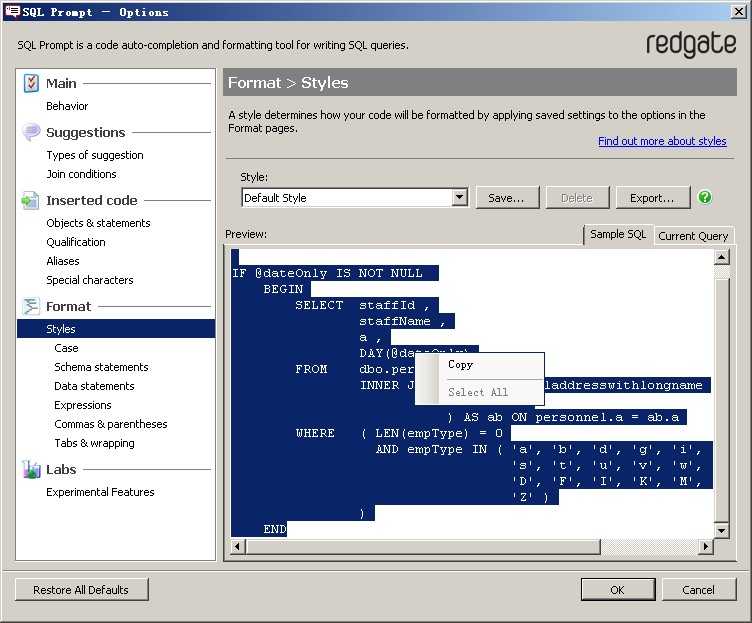Screen dimensions: 752x623
Task: Open the Behavior options page
Action: [x=67, y=106]
